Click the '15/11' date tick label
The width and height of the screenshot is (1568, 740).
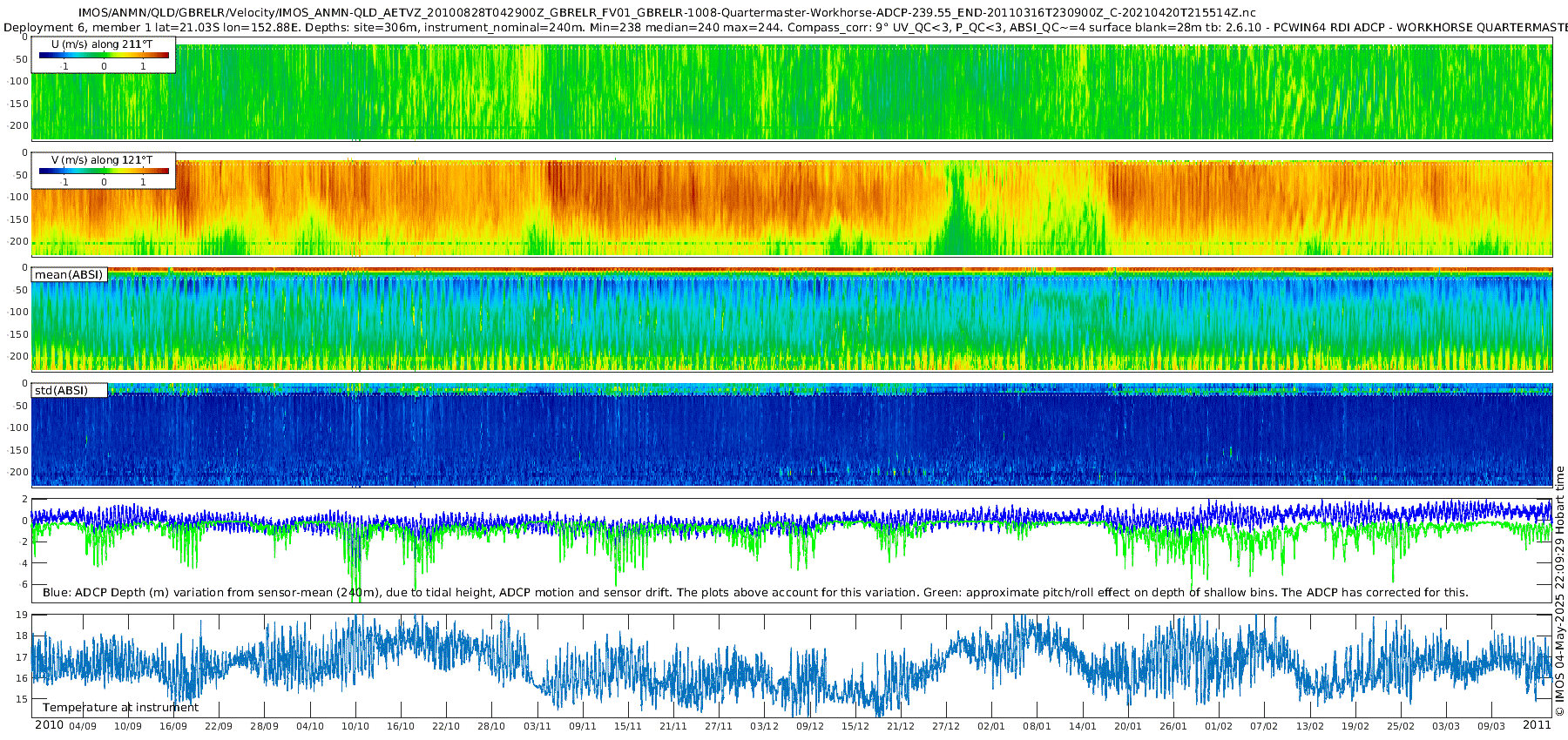pyautogui.click(x=628, y=726)
